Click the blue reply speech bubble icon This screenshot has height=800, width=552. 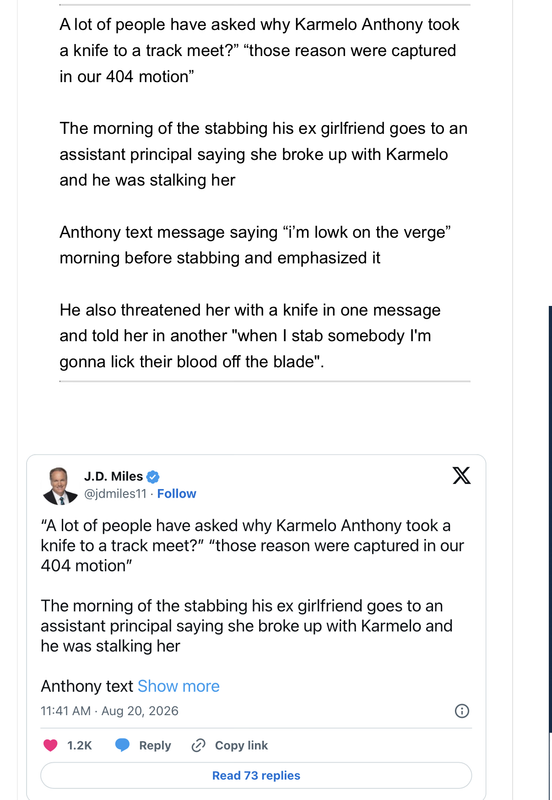(x=122, y=745)
